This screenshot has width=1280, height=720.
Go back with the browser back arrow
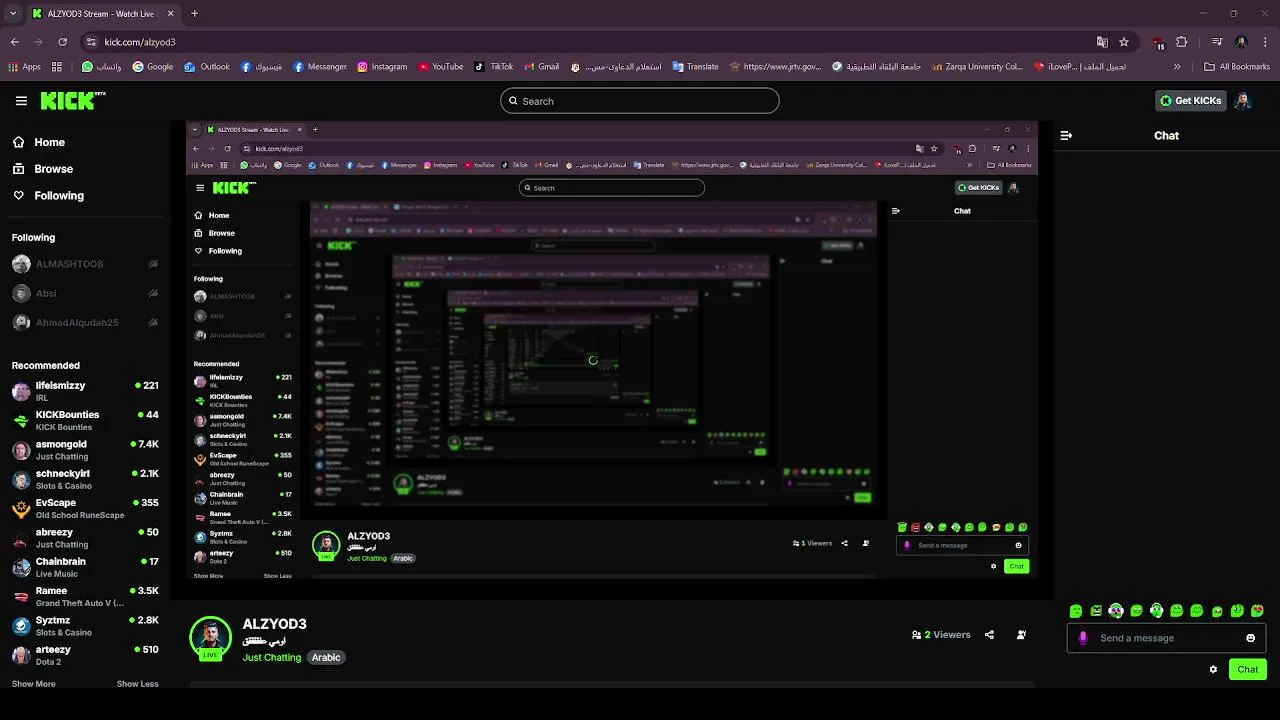point(15,42)
